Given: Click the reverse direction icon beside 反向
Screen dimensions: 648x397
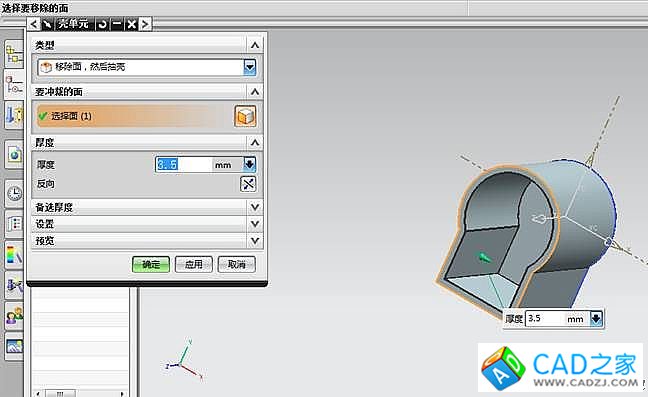Looking at the screenshot, I should point(248,184).
